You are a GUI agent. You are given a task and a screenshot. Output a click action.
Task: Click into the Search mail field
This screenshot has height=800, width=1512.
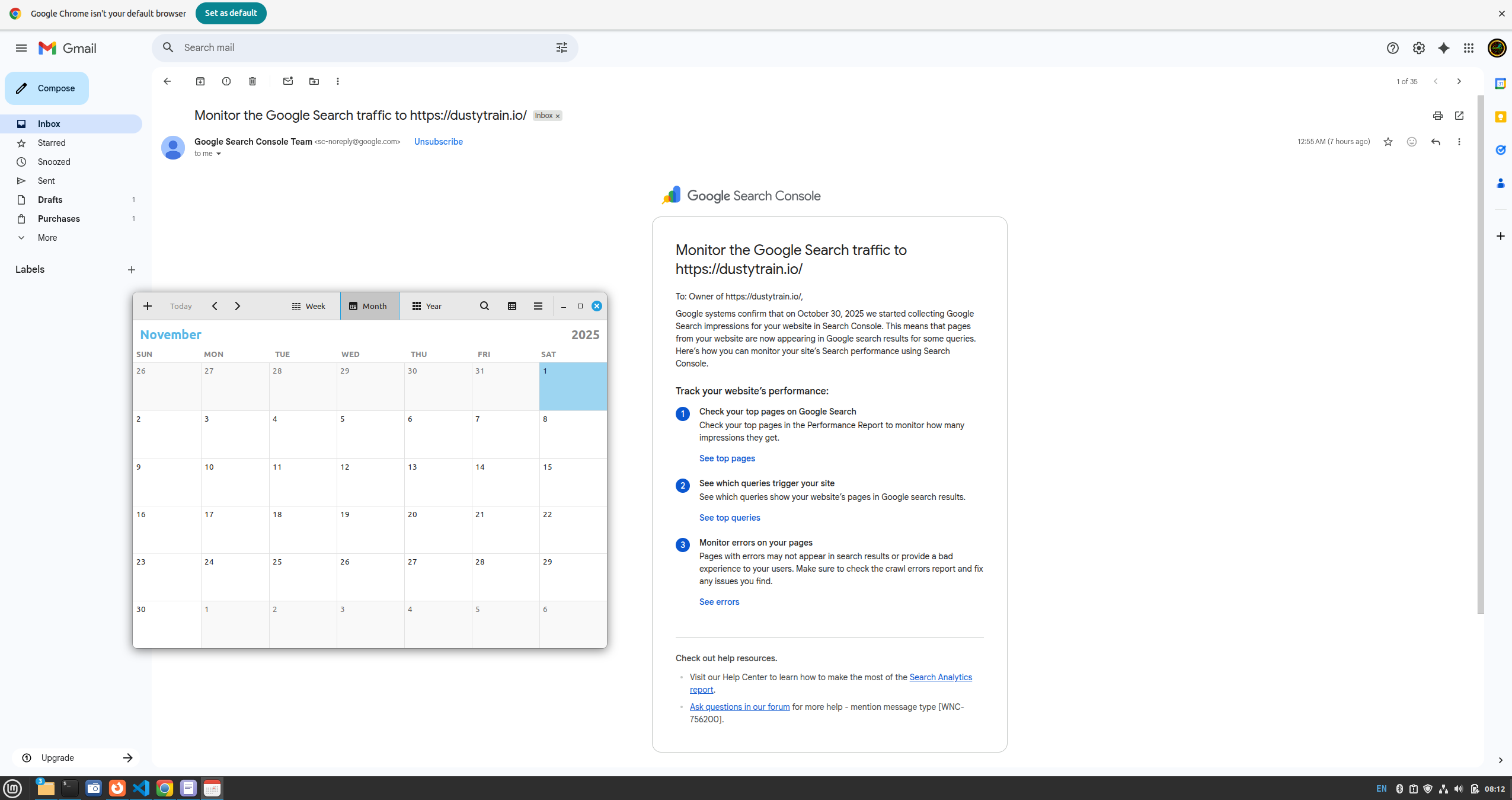[x=356, y=47]
